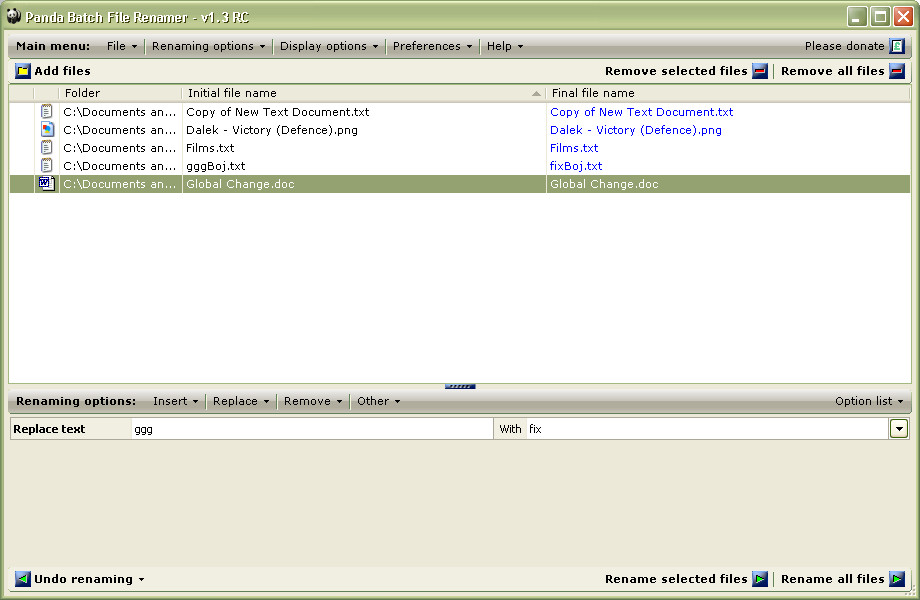This screenshot has height=600, width=920.
Task: Click Remove selected files text button
Action: [x=676, y=71]
